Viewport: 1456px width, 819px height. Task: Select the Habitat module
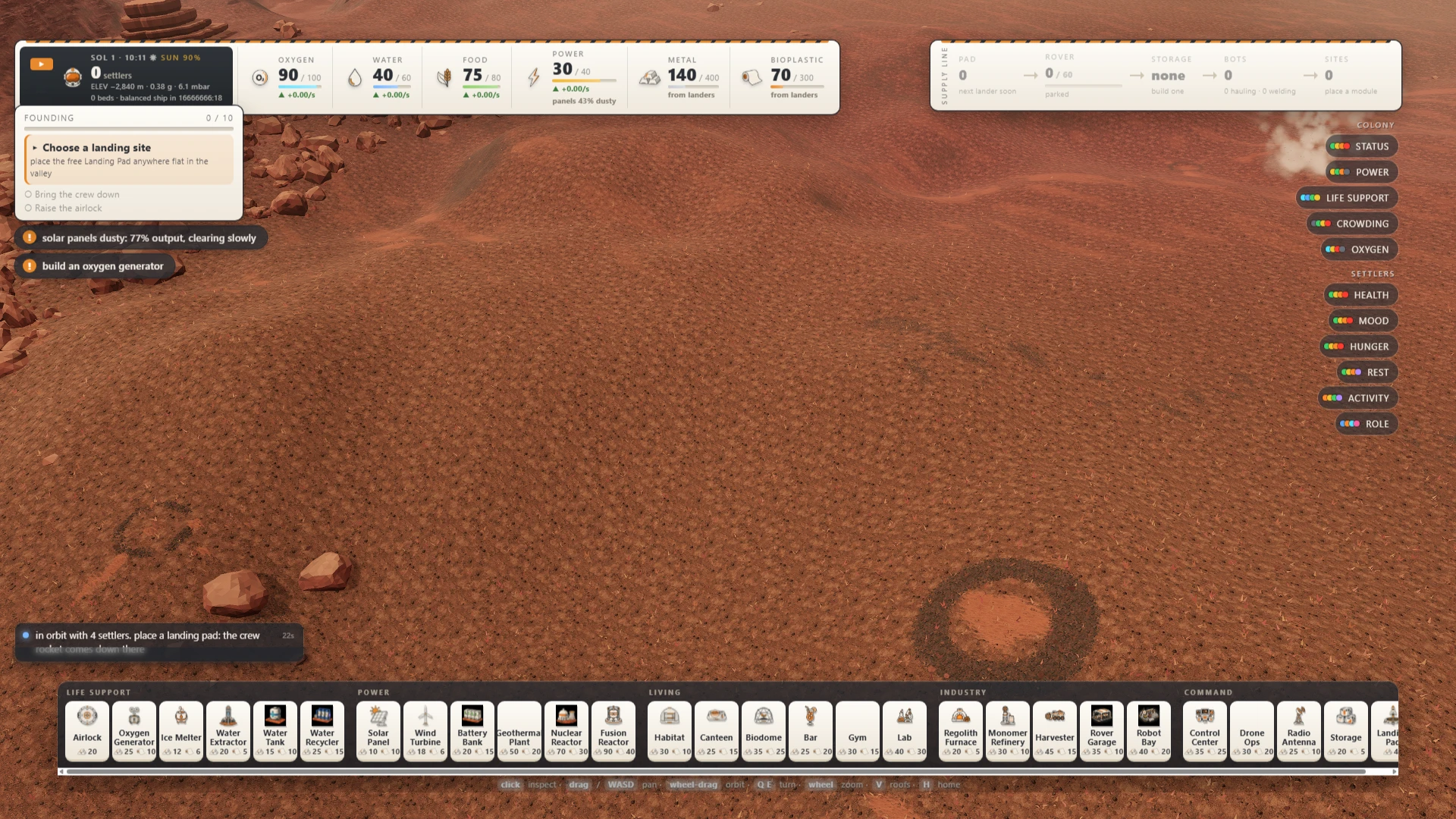pyautogui.click(x=670, y=730)
